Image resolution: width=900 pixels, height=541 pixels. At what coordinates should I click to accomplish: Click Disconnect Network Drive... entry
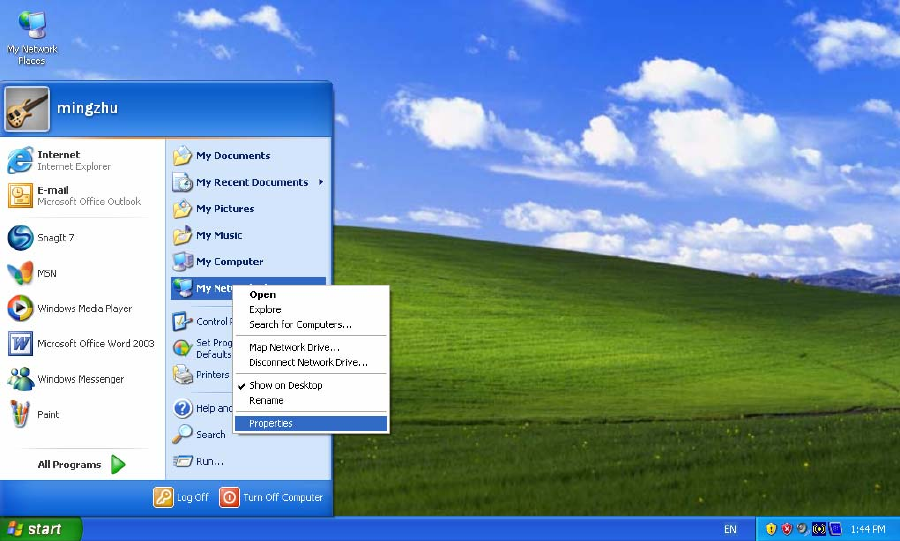tap(308, 363)
